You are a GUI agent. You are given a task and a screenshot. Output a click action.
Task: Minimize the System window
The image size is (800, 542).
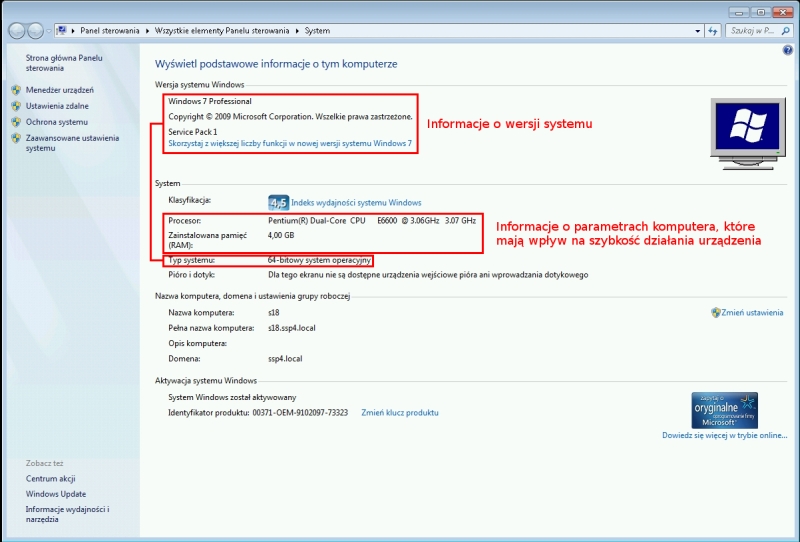click(739, 12)
